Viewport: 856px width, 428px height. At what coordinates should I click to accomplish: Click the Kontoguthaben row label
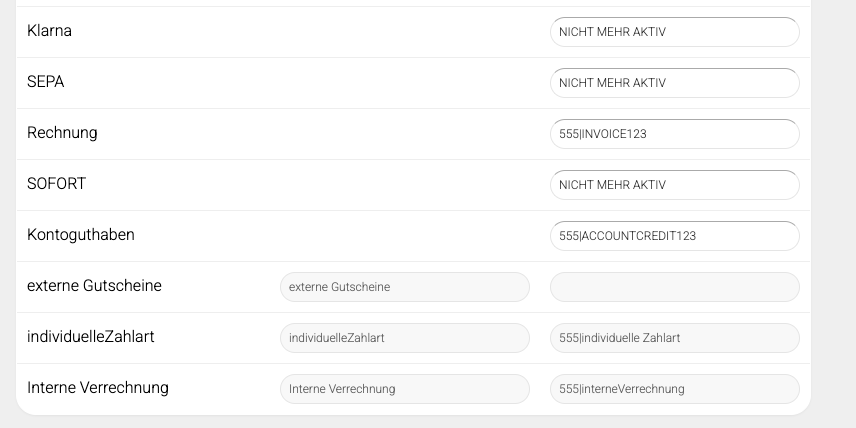(80, 235)
